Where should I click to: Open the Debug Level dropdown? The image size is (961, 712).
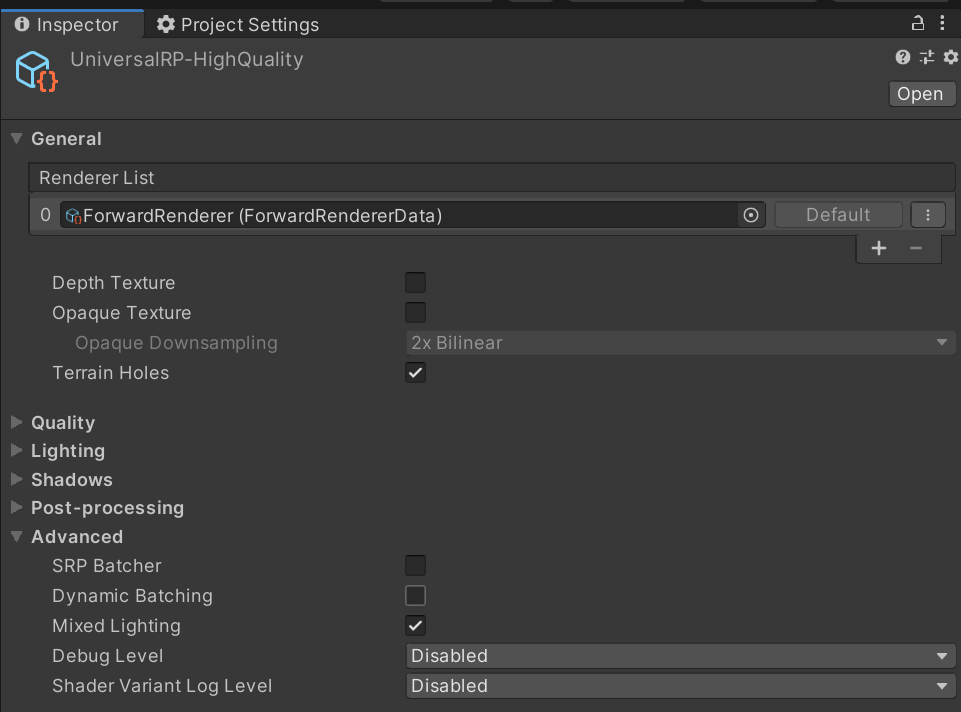click(680, 656)
